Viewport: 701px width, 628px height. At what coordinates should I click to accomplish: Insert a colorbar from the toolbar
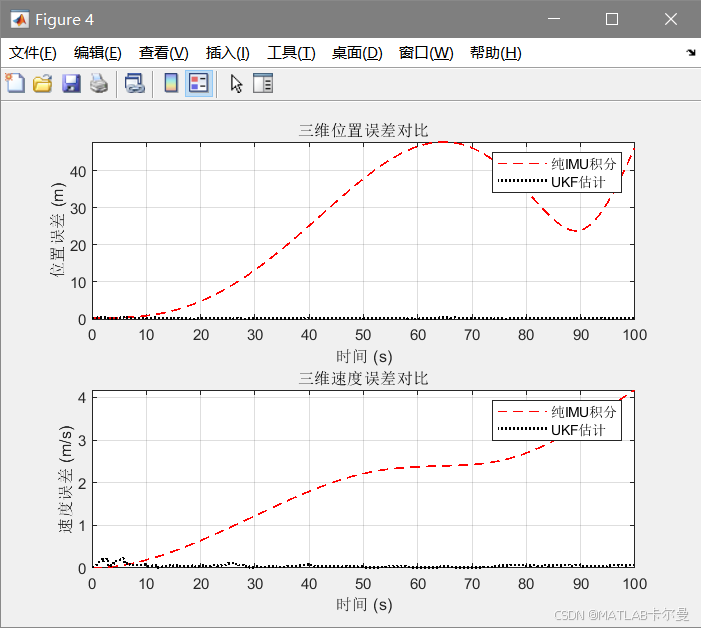coord(171,83)
